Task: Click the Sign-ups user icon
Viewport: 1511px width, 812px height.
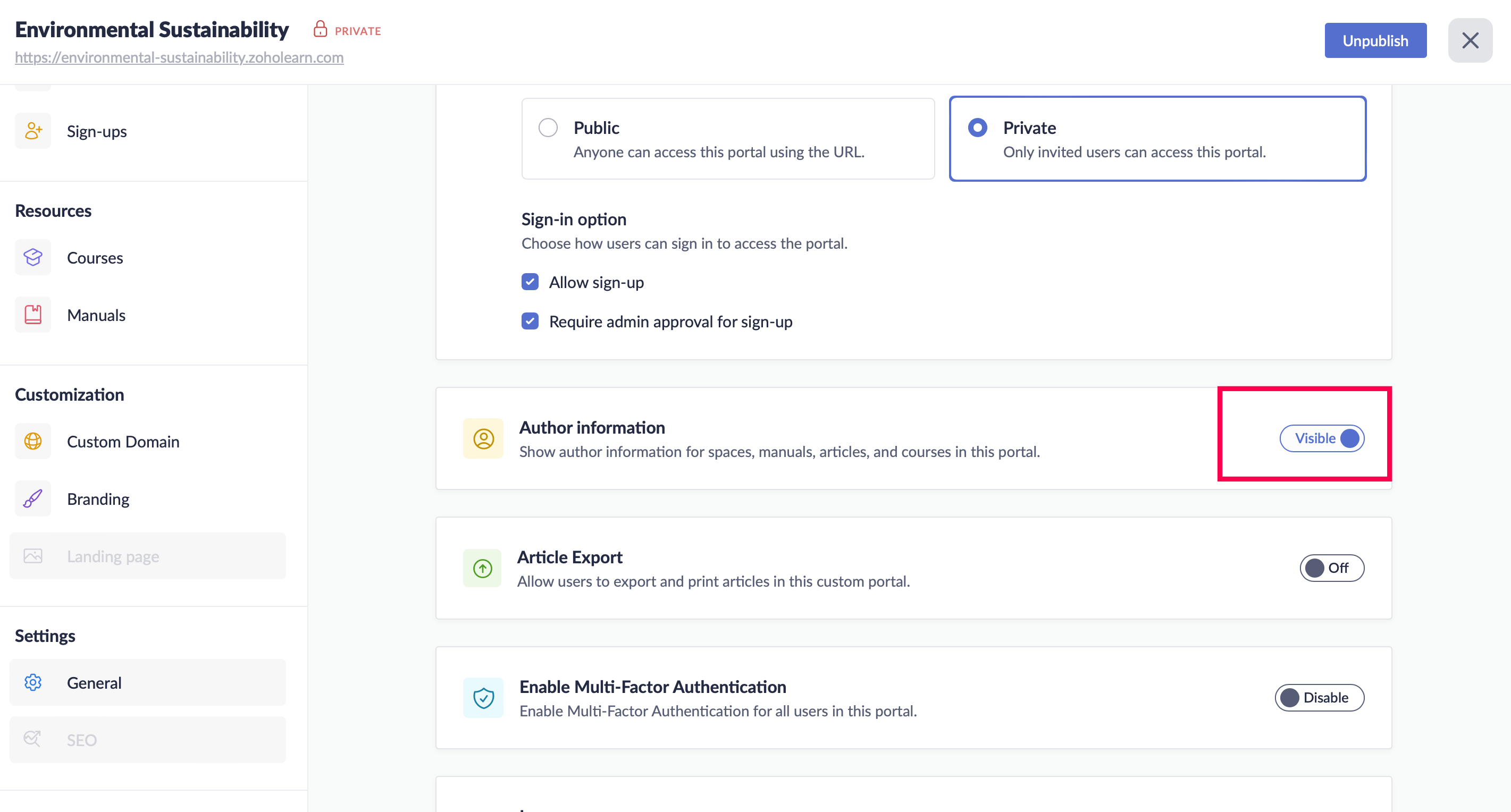Action: pyautogui.click(x=33, y=131)
